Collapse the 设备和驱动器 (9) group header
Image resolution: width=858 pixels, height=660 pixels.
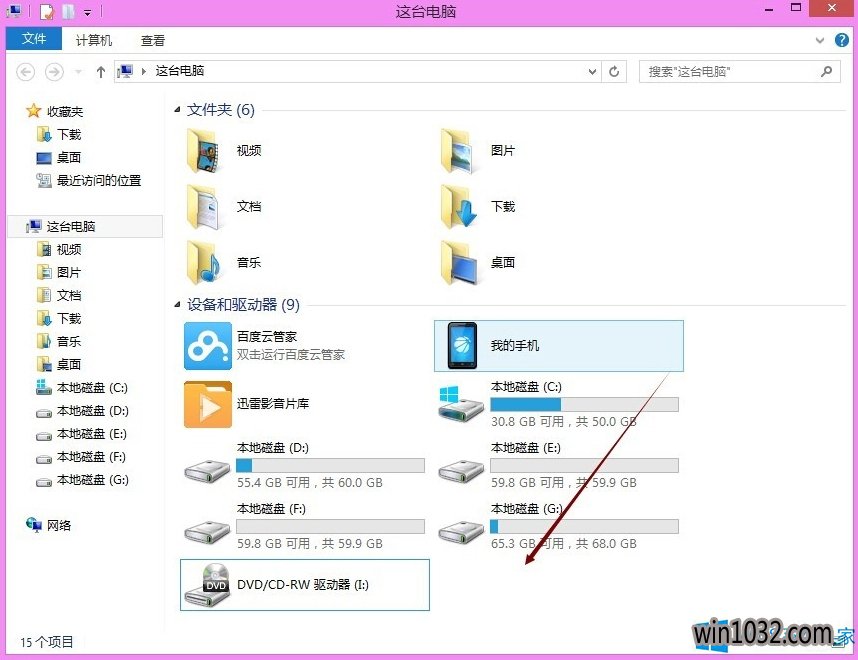pyautogui.click(x=242, y=305)
